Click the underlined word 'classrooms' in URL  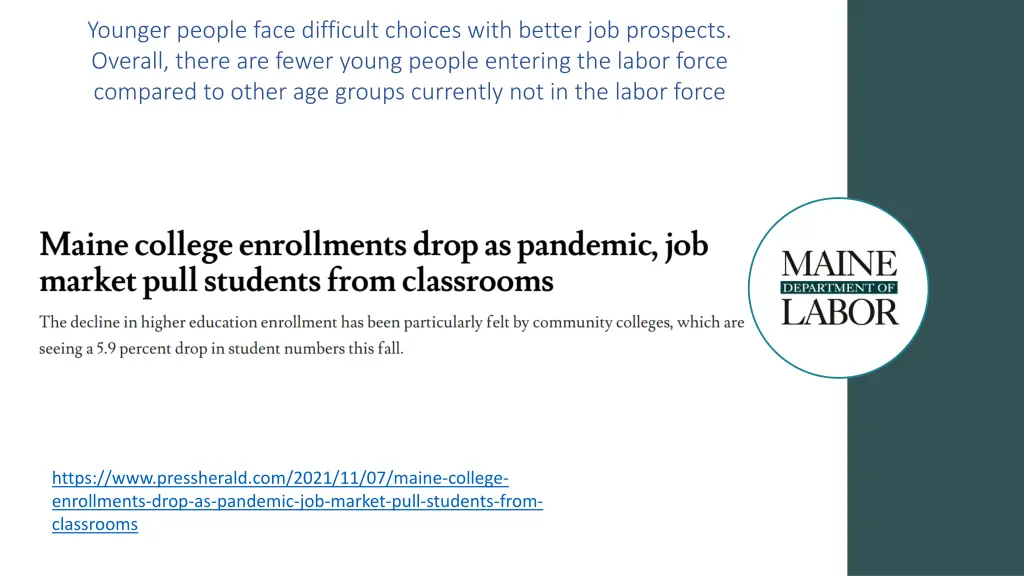95,524
